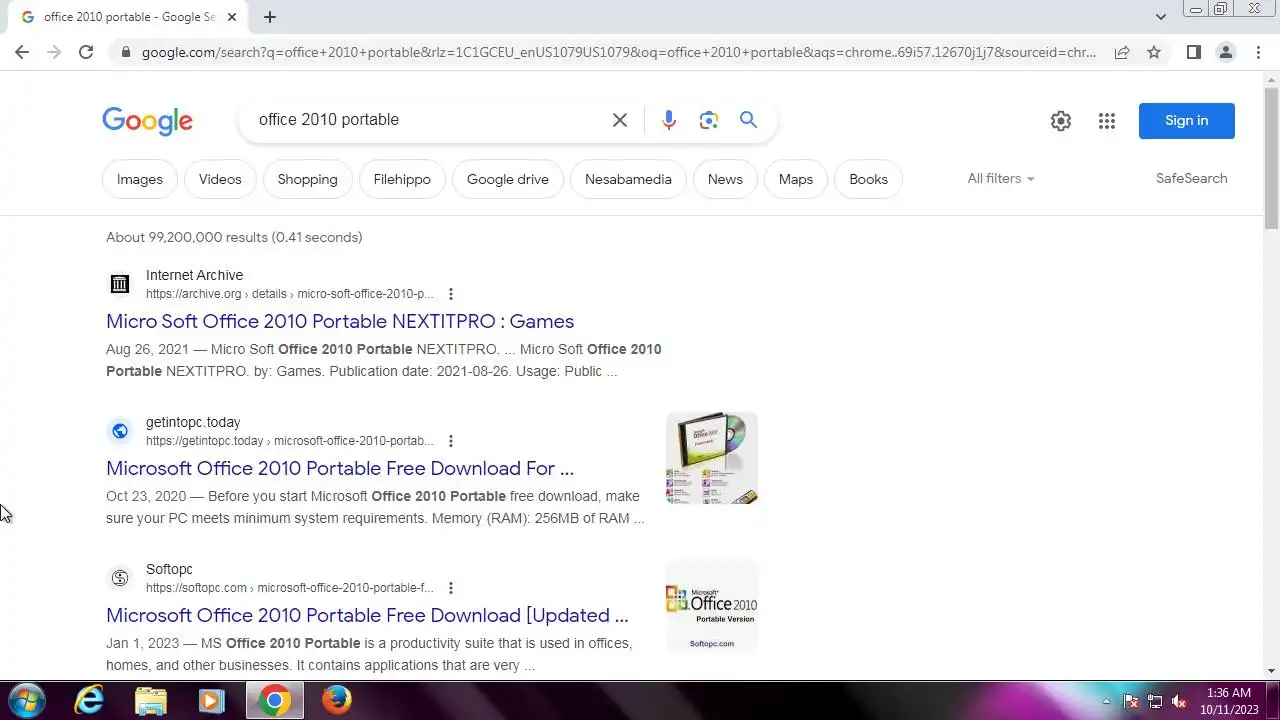The height and width of the screenshot is (720, 1280).
Task: Open Windows Media Player on taskbar
Action: (211, 700)
